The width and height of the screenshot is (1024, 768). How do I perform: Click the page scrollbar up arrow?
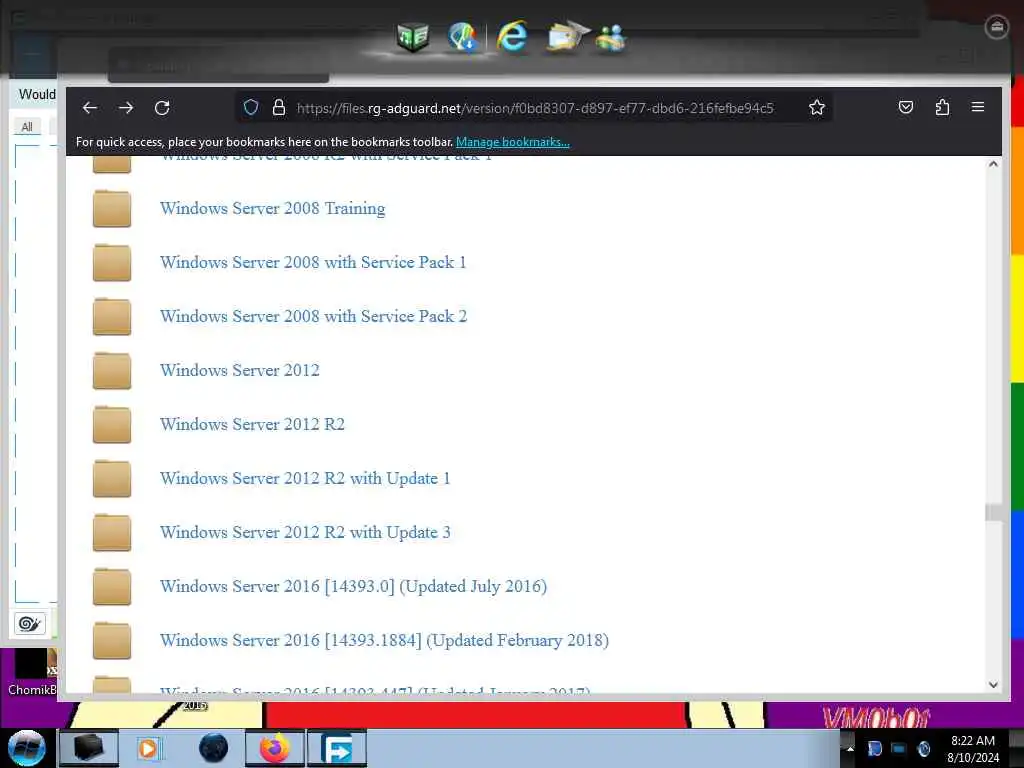click(993, 165)
